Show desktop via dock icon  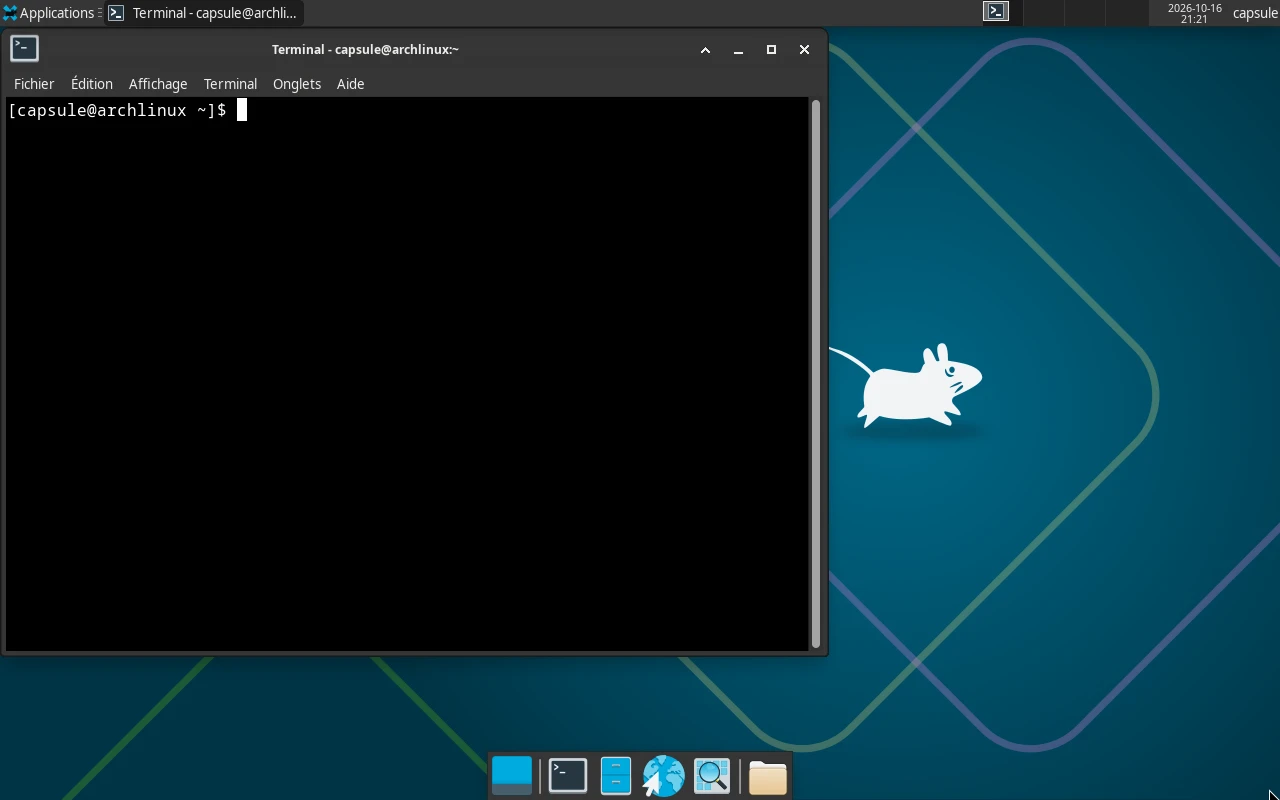(512, 776)
